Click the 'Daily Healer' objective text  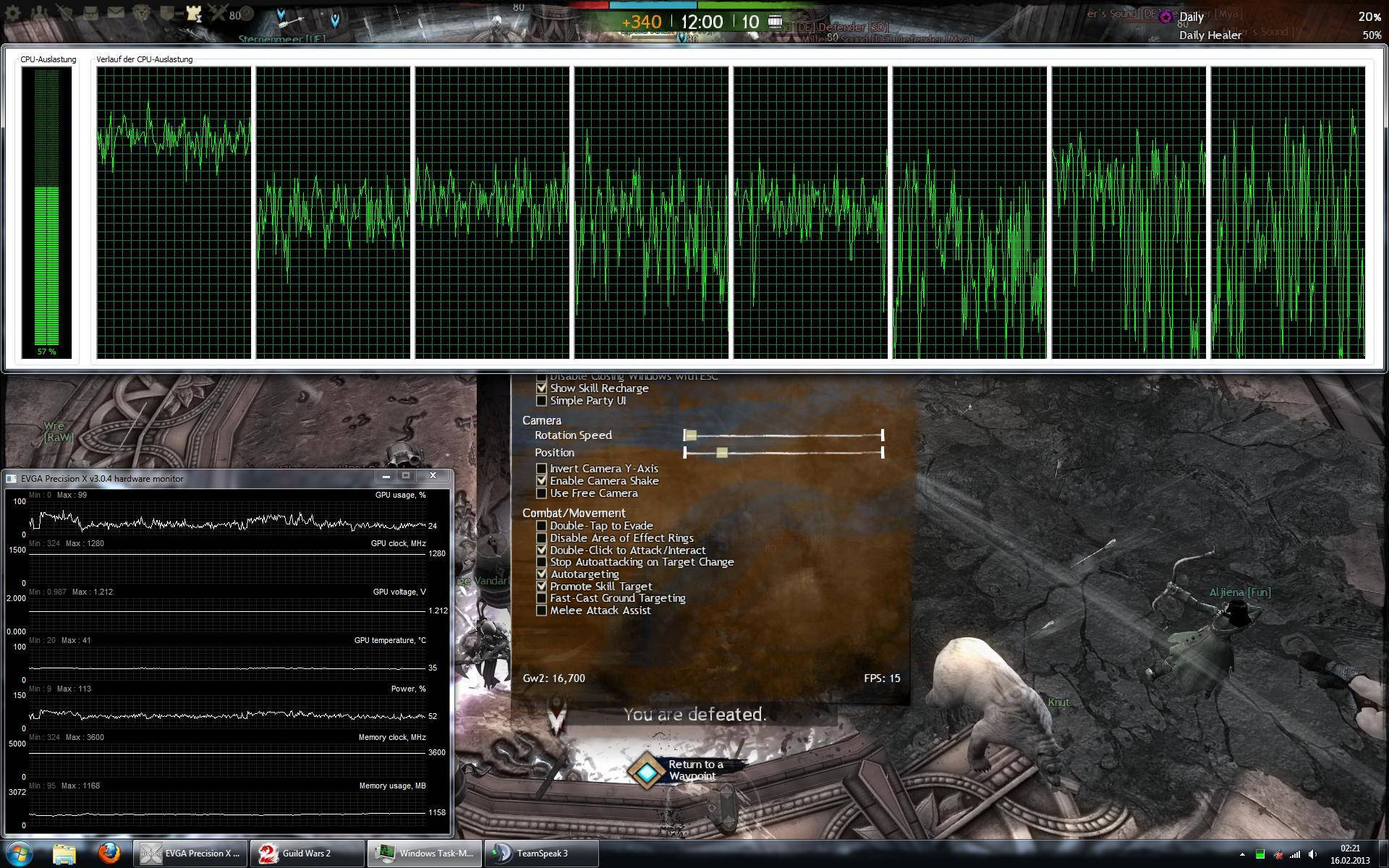pyautogui.click(x=1210, y=35)
